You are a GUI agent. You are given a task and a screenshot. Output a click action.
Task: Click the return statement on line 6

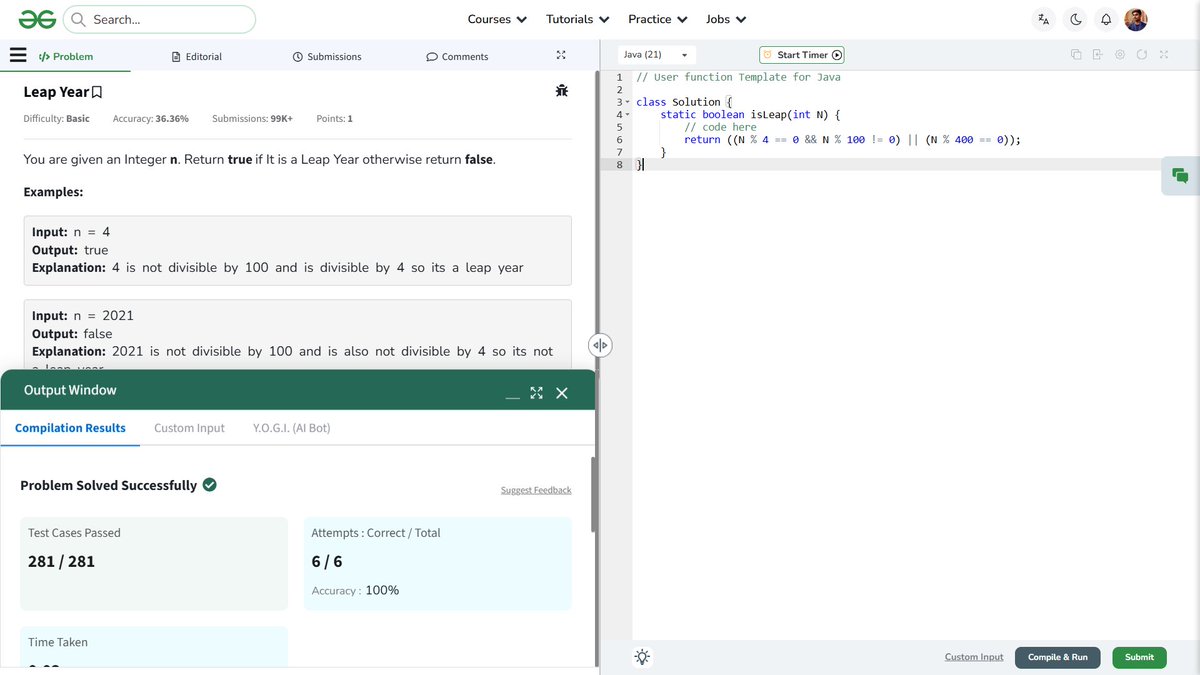click(852, 140)
